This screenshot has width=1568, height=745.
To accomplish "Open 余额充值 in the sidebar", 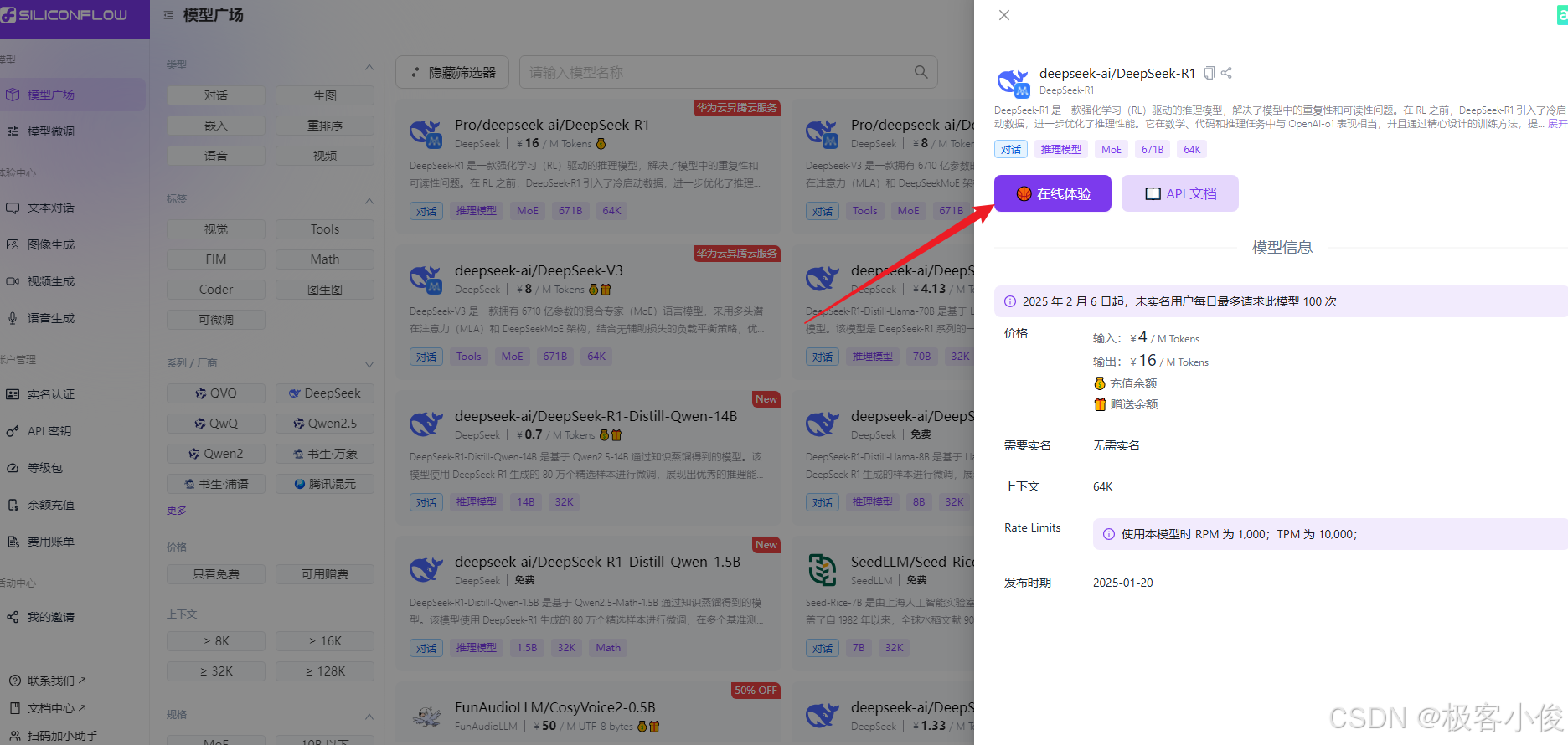I will pos(73,505).
